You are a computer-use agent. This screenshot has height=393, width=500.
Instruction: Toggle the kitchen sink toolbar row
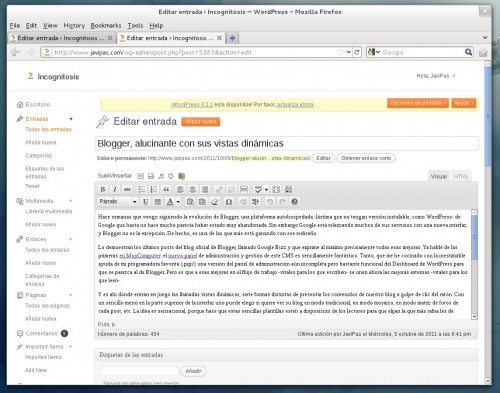[288, 189]
